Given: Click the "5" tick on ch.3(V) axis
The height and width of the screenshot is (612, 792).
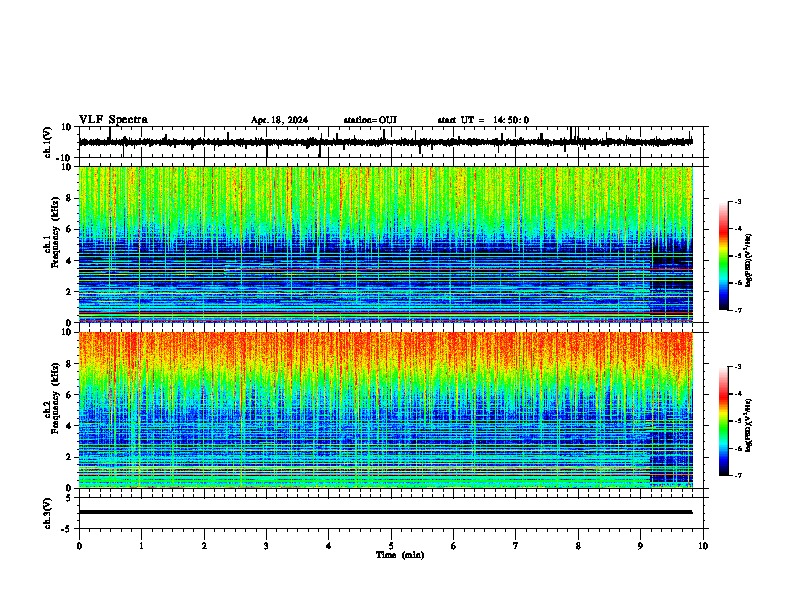Looking at the screenshot, I should tap(70, 498).
